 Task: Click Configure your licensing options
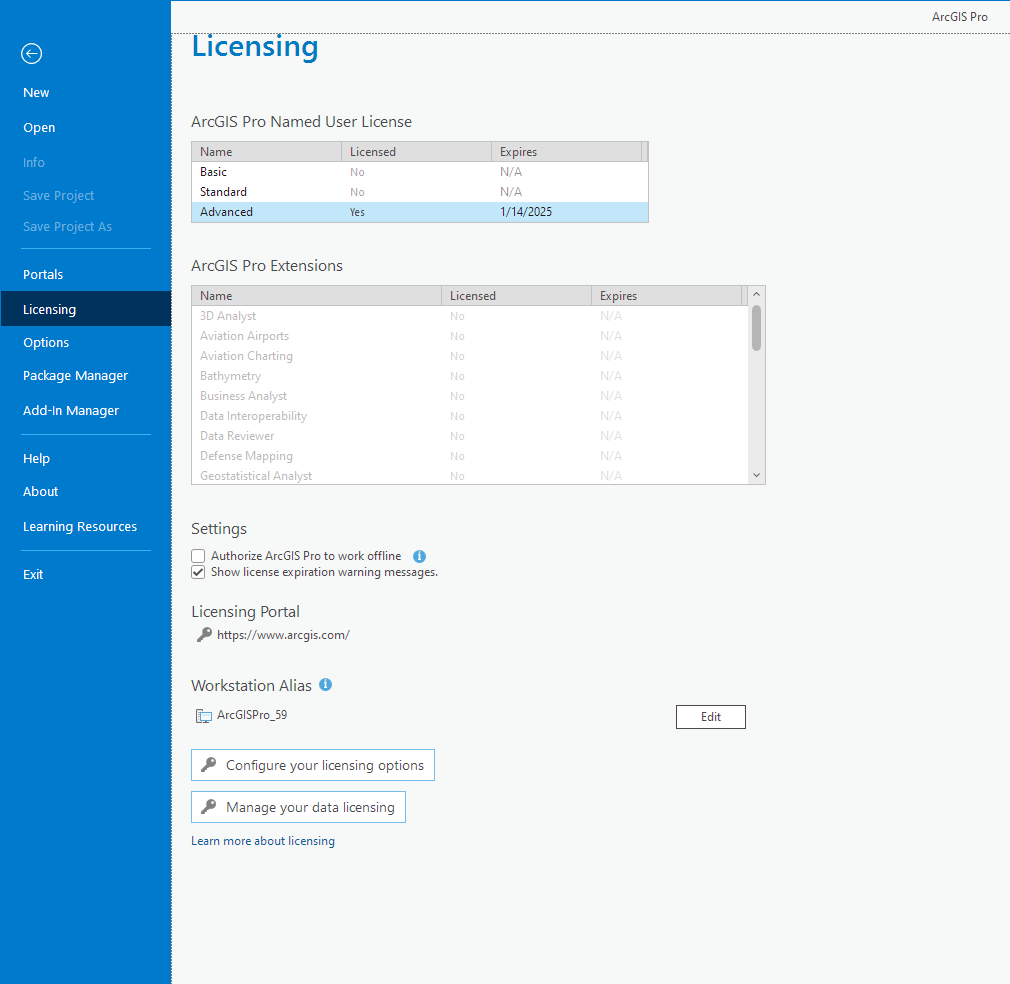tap(312, 765)
